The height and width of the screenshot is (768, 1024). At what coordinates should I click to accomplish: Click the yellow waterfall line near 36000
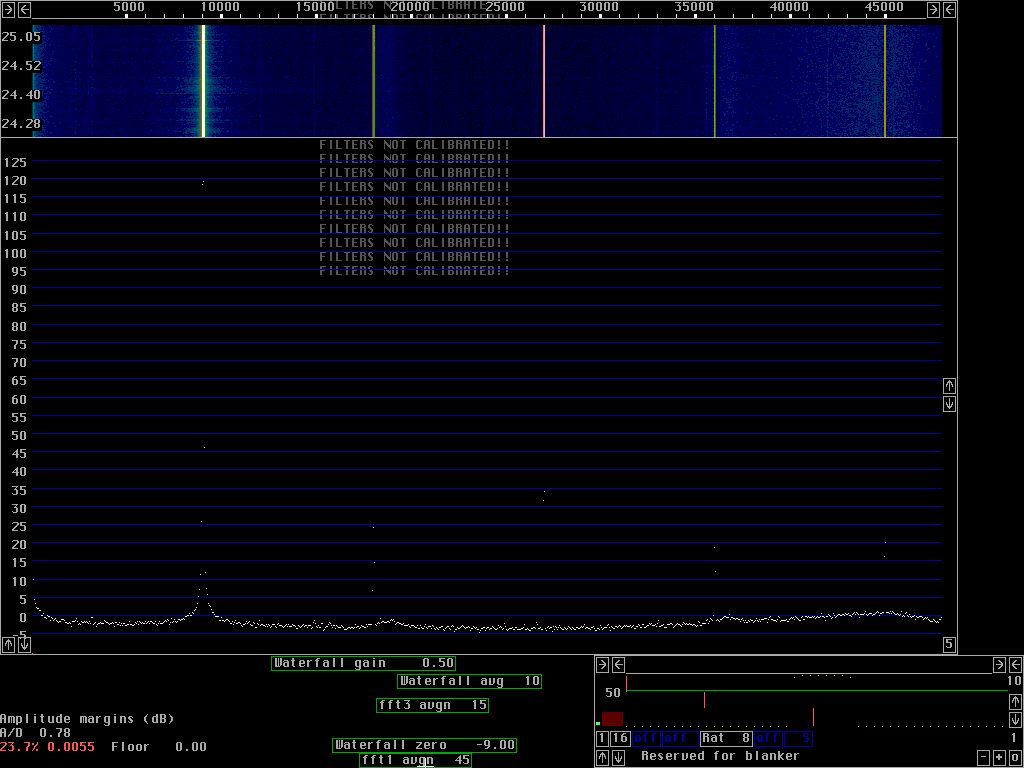point(714,81)
